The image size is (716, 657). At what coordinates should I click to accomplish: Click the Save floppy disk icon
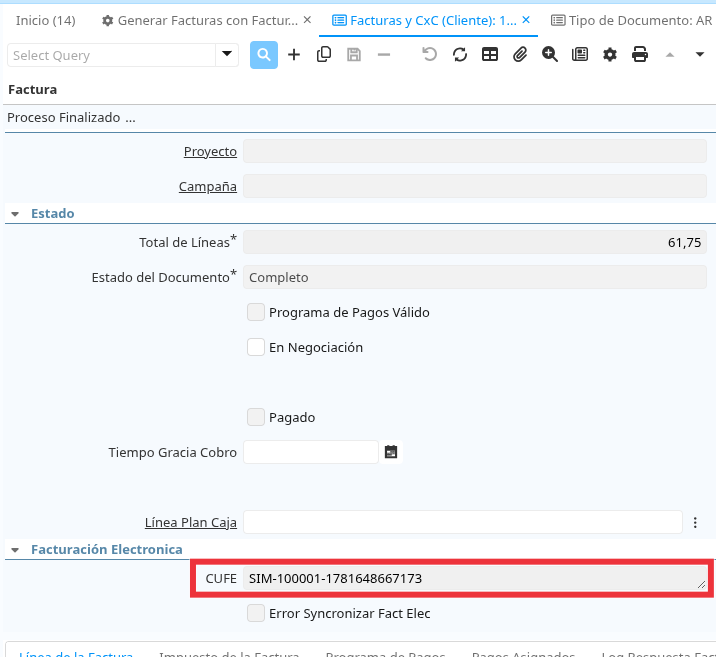354,55
